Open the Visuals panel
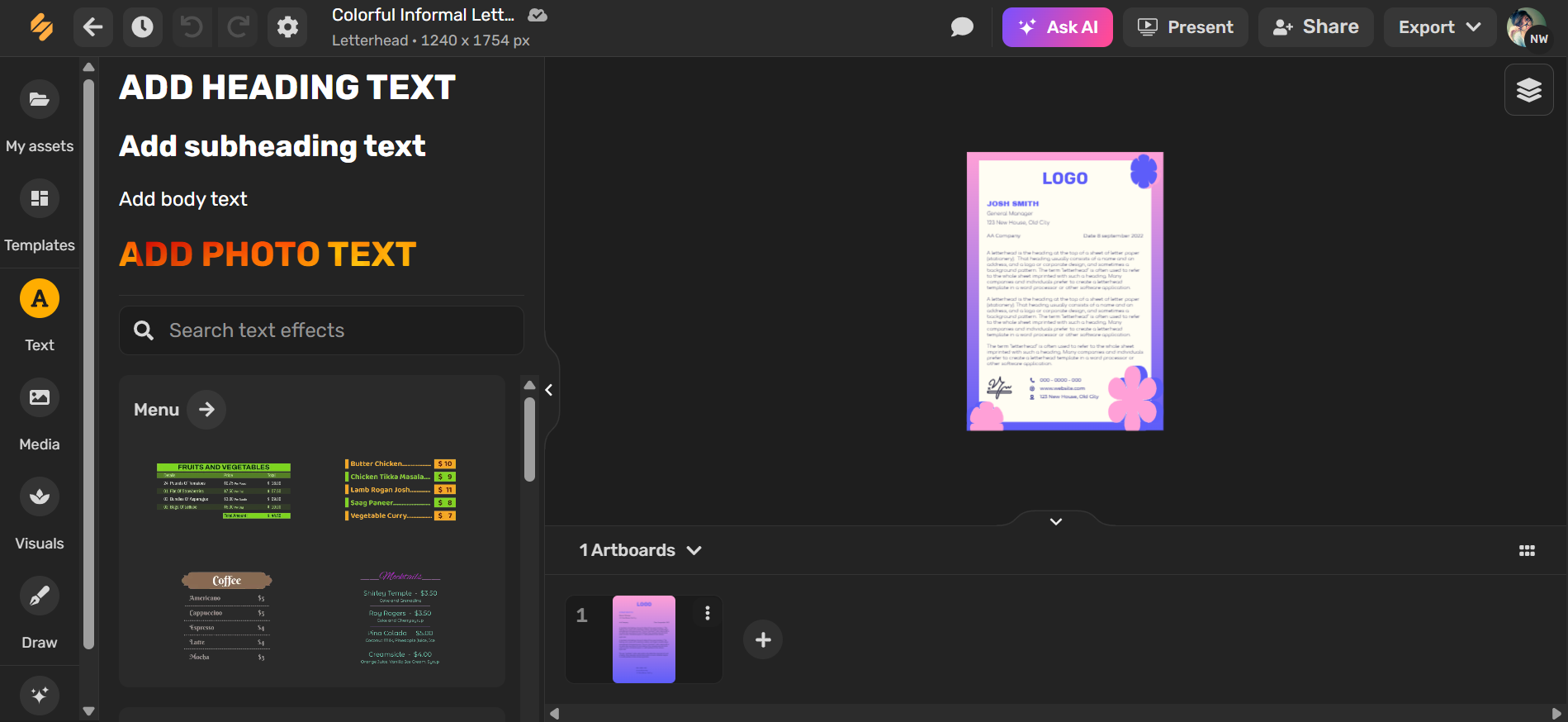The width and height of the screenshot is (1568, 722). (40, 515)
